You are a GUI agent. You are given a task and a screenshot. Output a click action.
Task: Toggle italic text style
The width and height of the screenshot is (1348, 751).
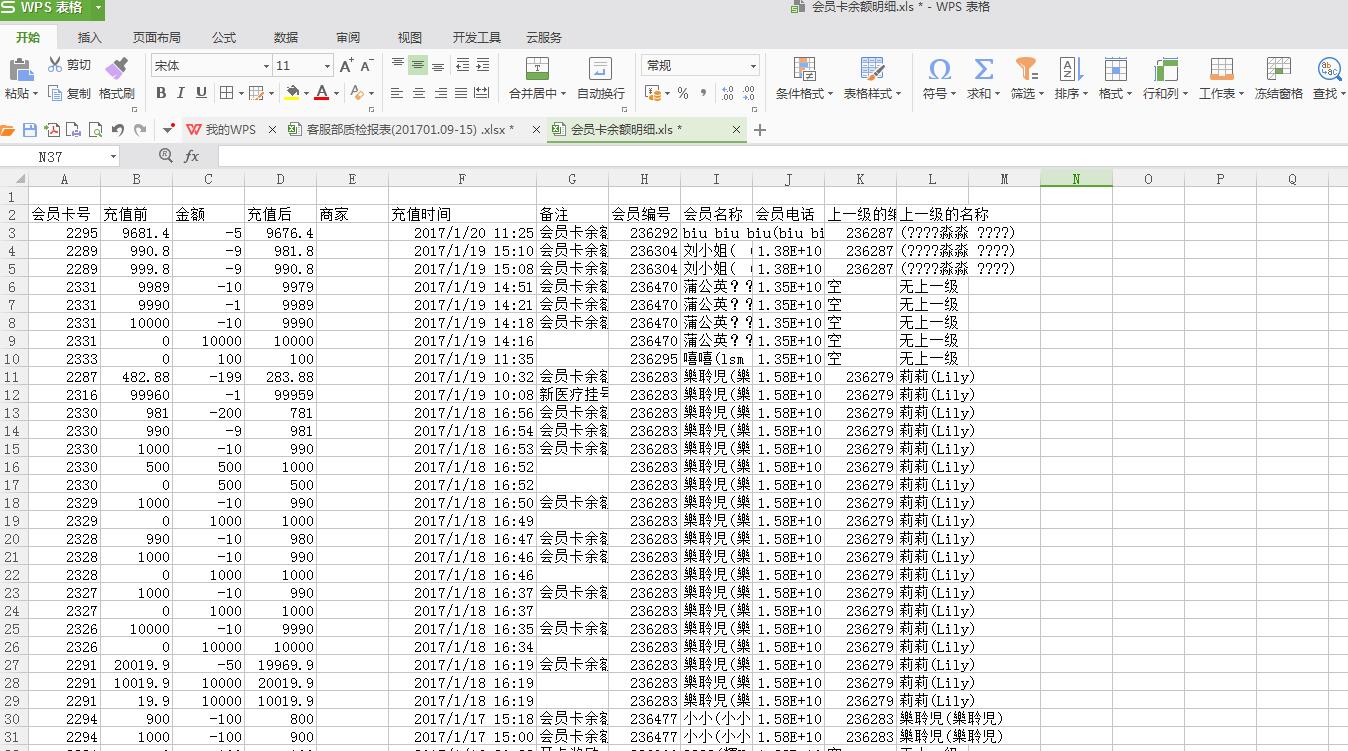point(181,93)
